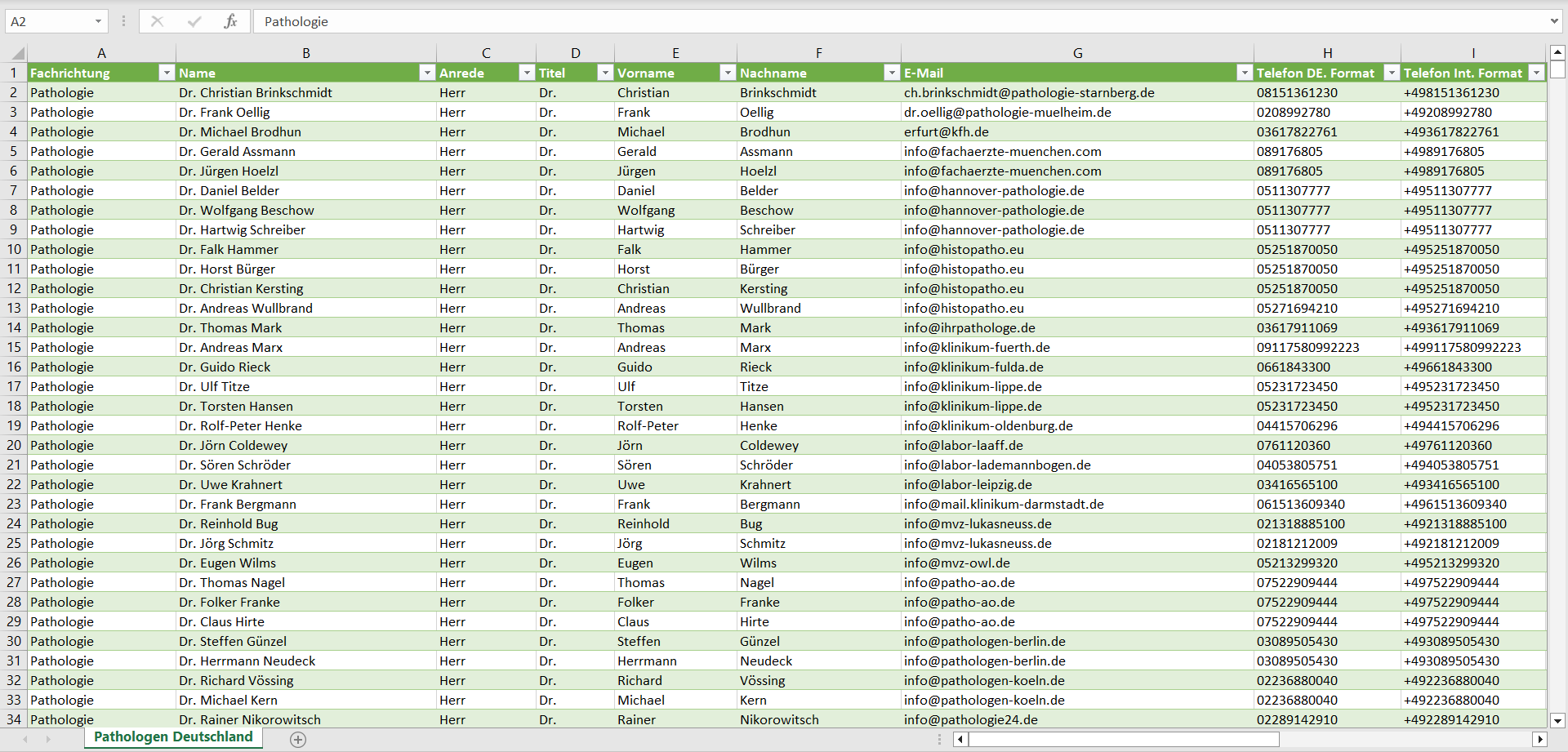Add a new sheet with plus icon
Screen dimensions: 1568x752
(298, 739)
